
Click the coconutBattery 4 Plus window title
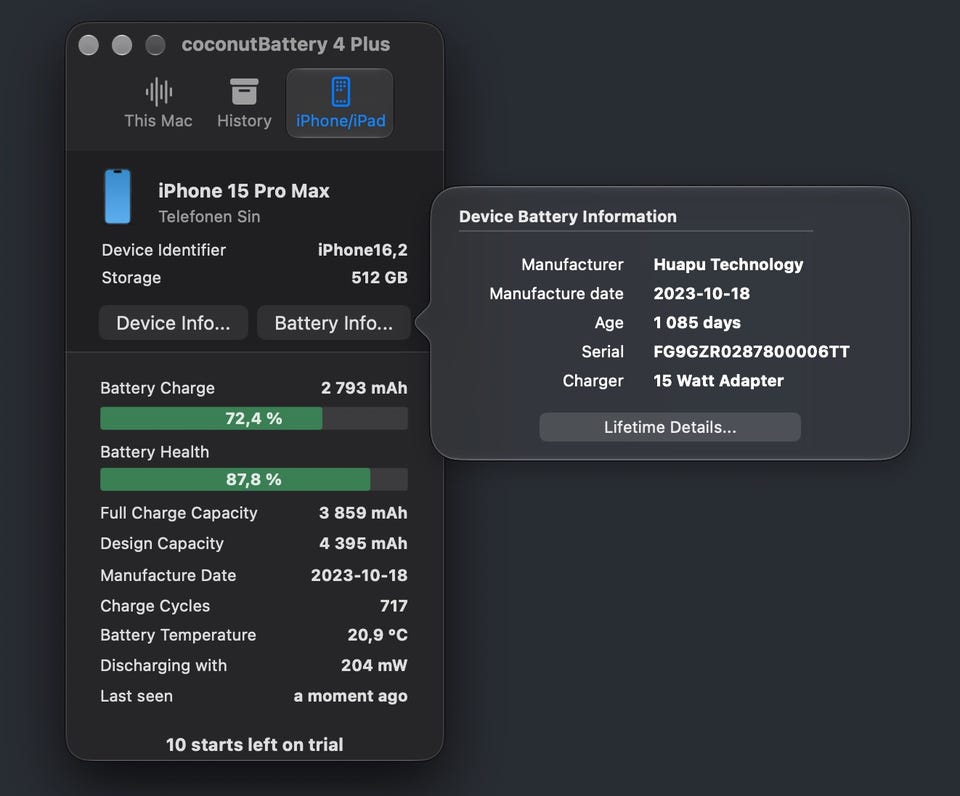[286, 44]
